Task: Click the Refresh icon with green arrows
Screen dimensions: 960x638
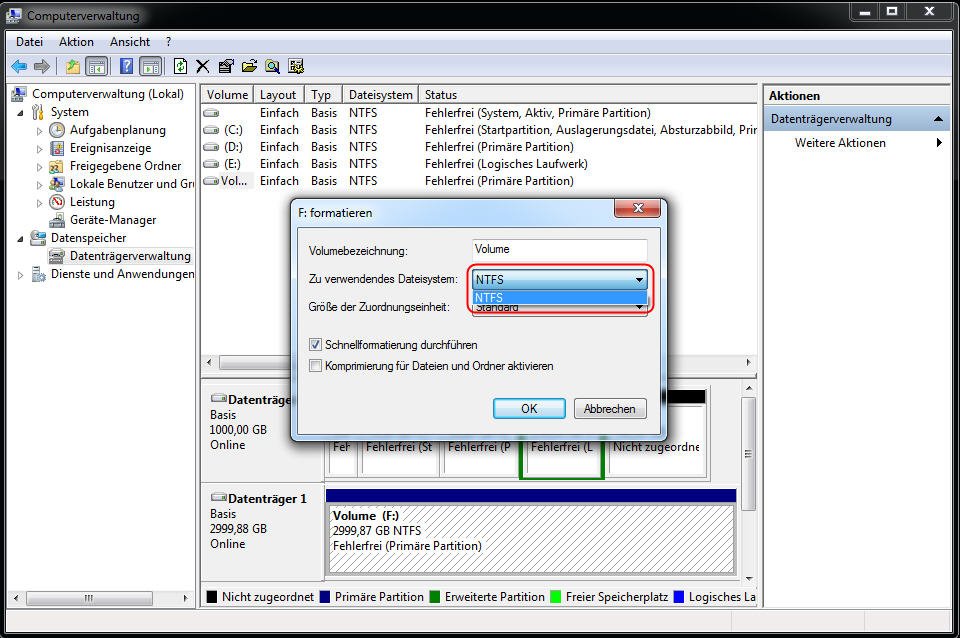Action: tap(180, 66)
